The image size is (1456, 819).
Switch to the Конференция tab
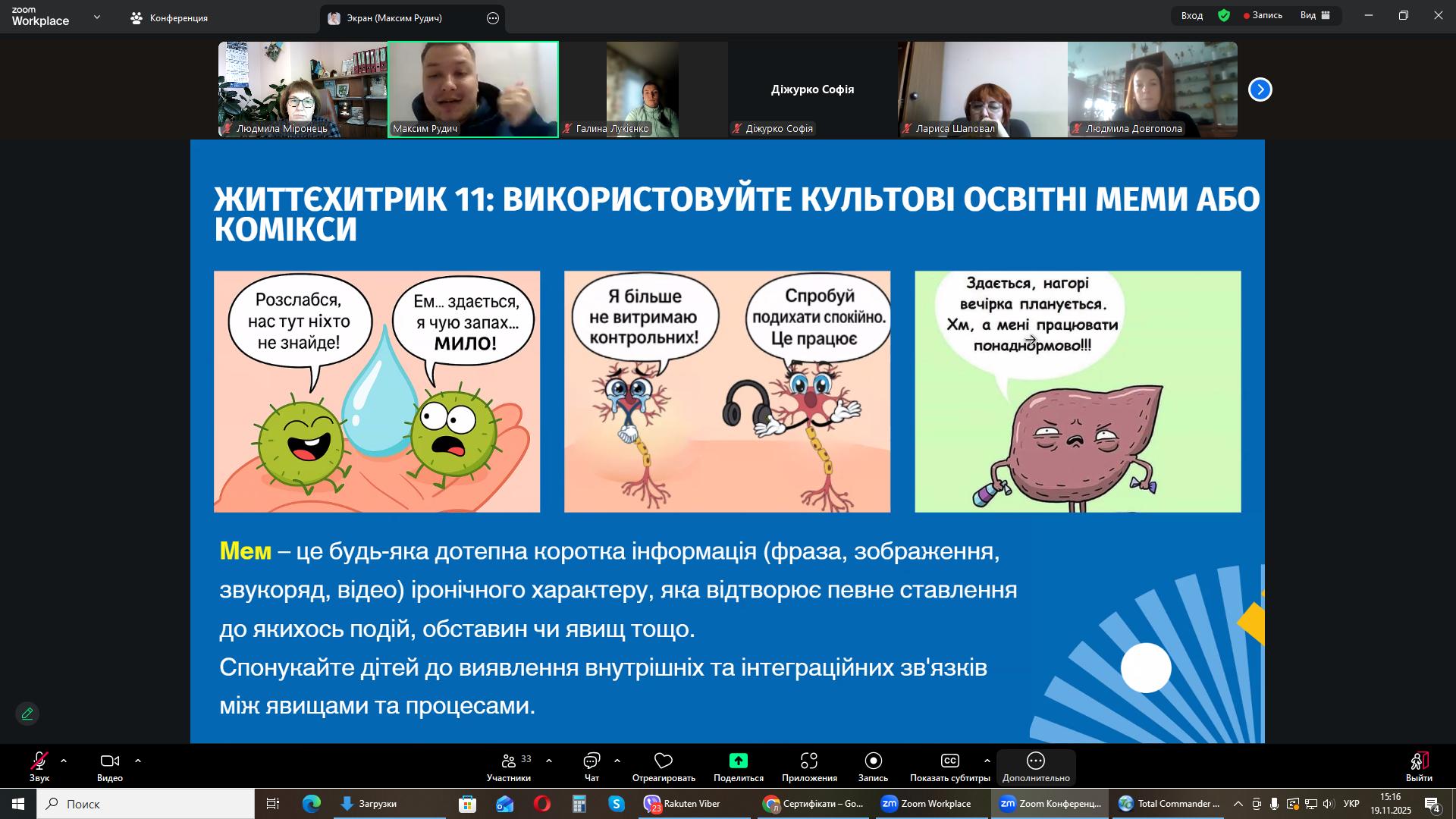(x=170, y=18)
